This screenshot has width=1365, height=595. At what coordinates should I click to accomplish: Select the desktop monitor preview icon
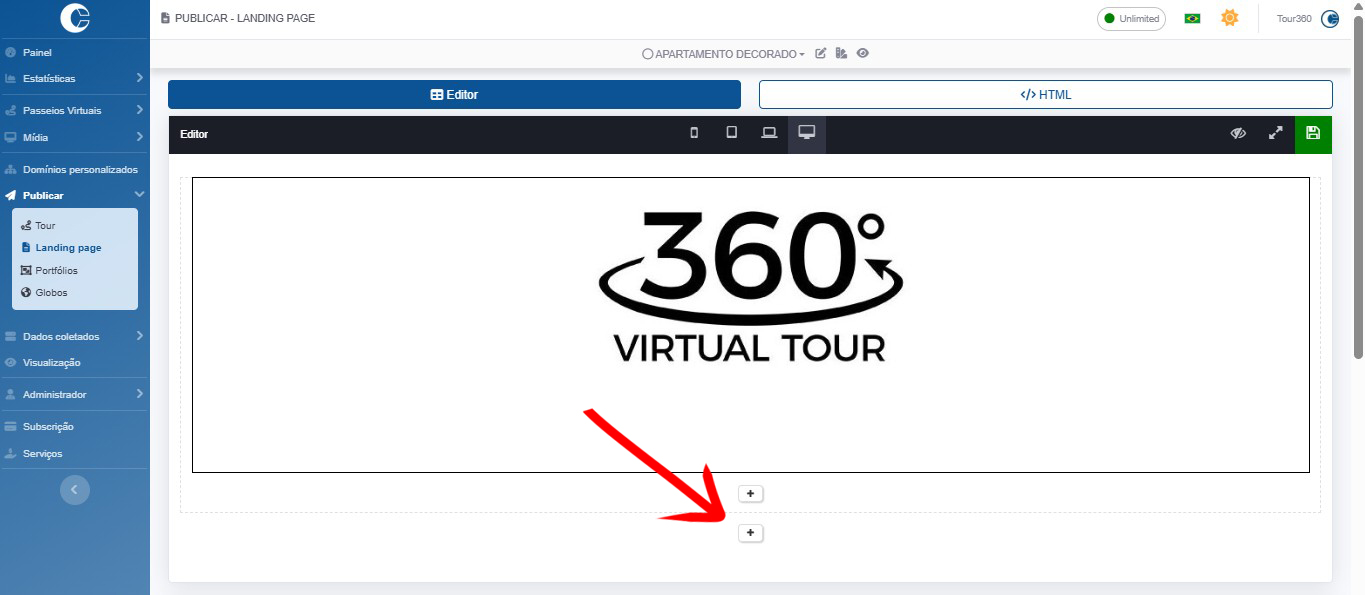point(806,133)
